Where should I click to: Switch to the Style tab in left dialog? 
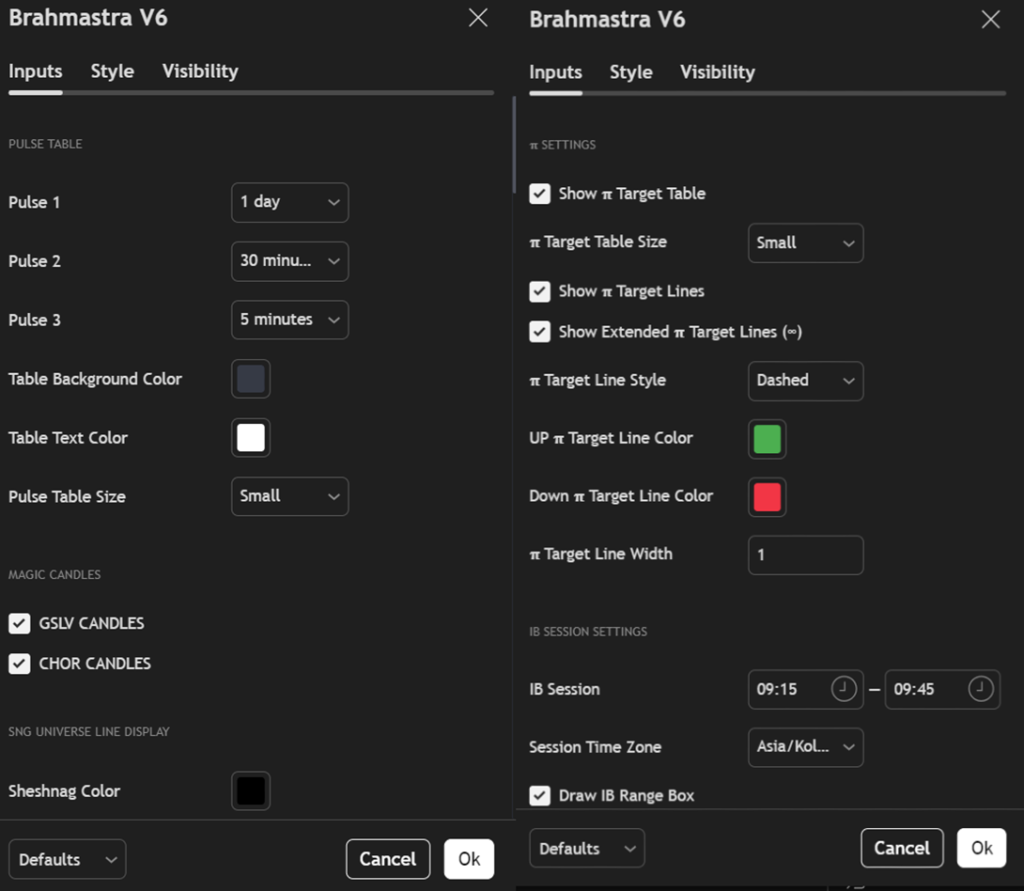coord(112,71)
